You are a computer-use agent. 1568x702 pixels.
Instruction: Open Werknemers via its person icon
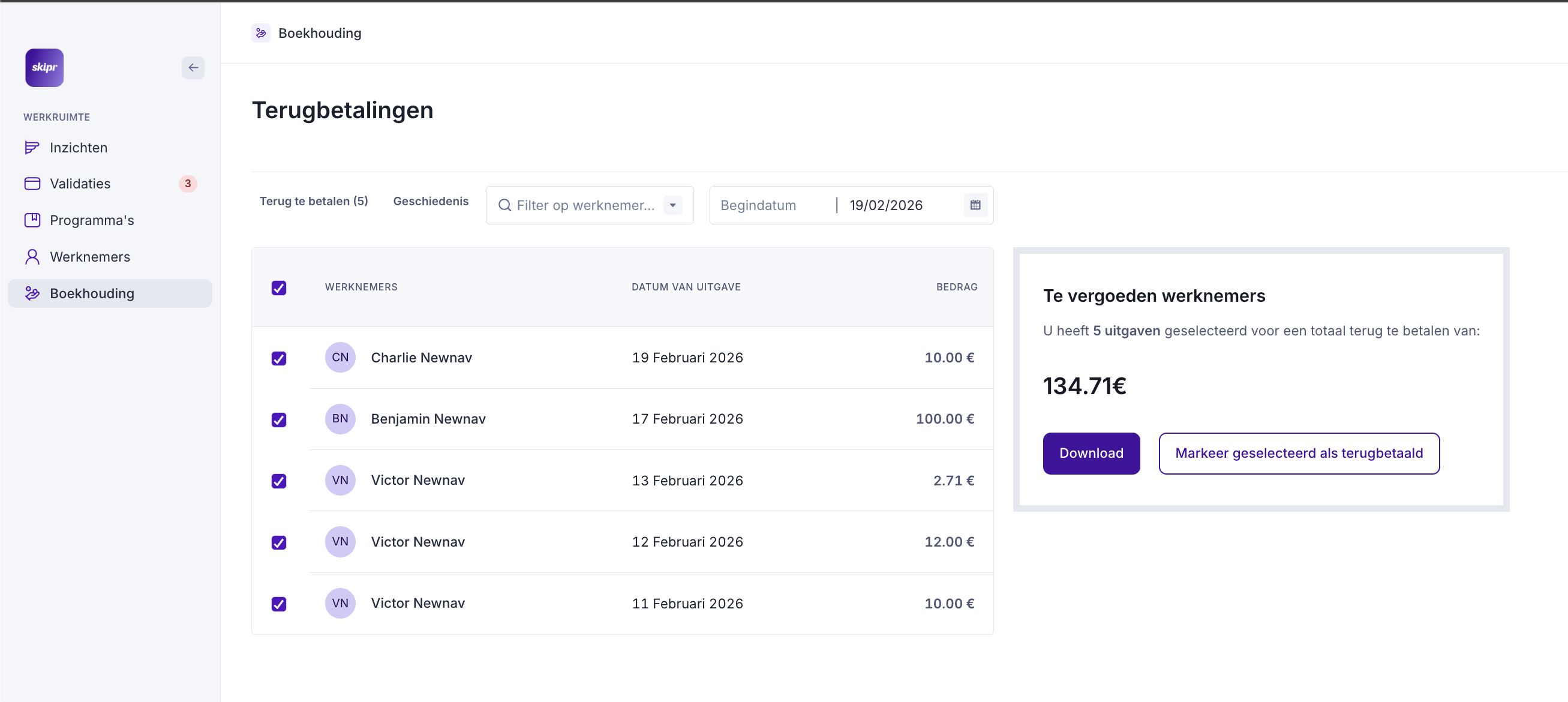pyautogui.click(x=32, y=256)
